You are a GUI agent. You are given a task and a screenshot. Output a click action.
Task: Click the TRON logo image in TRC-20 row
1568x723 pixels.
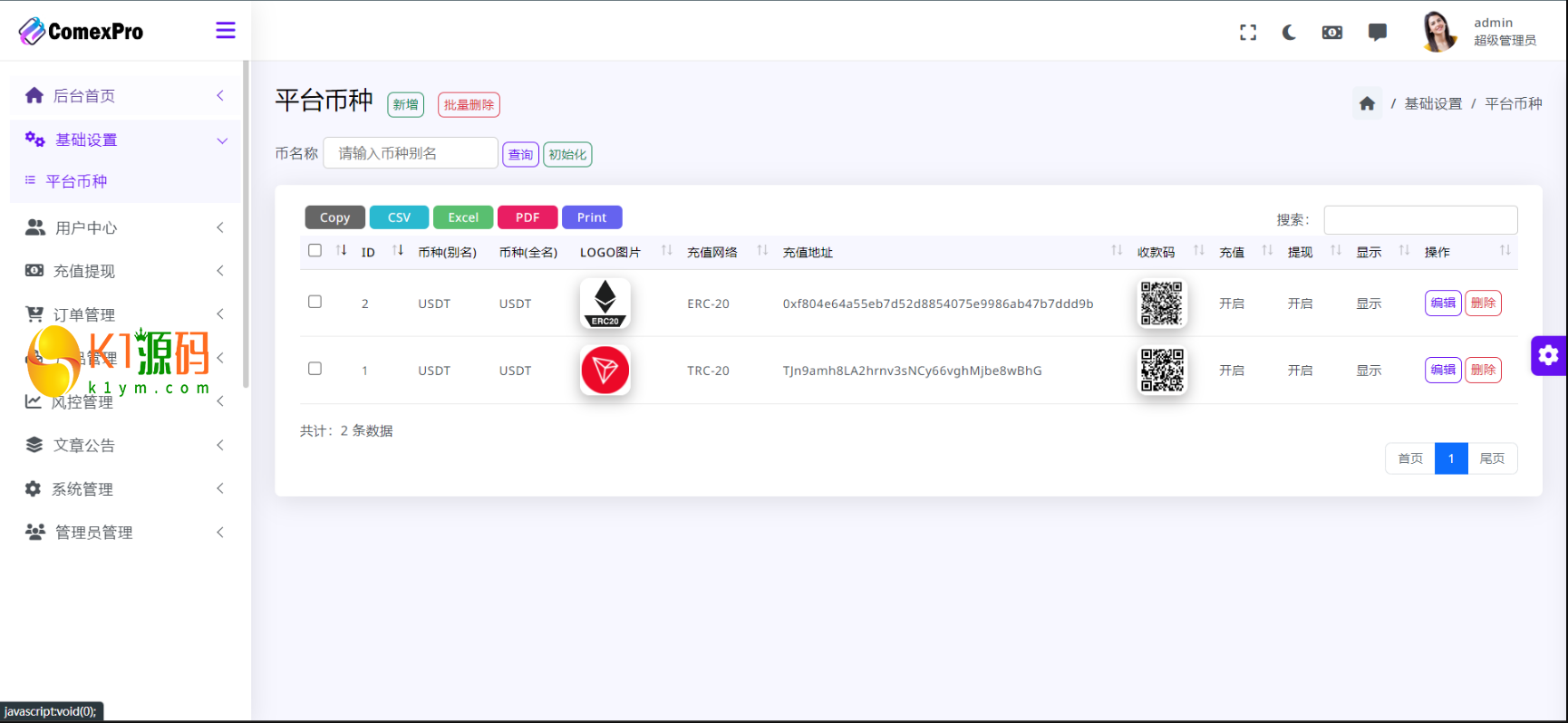[x=605, y=371]
